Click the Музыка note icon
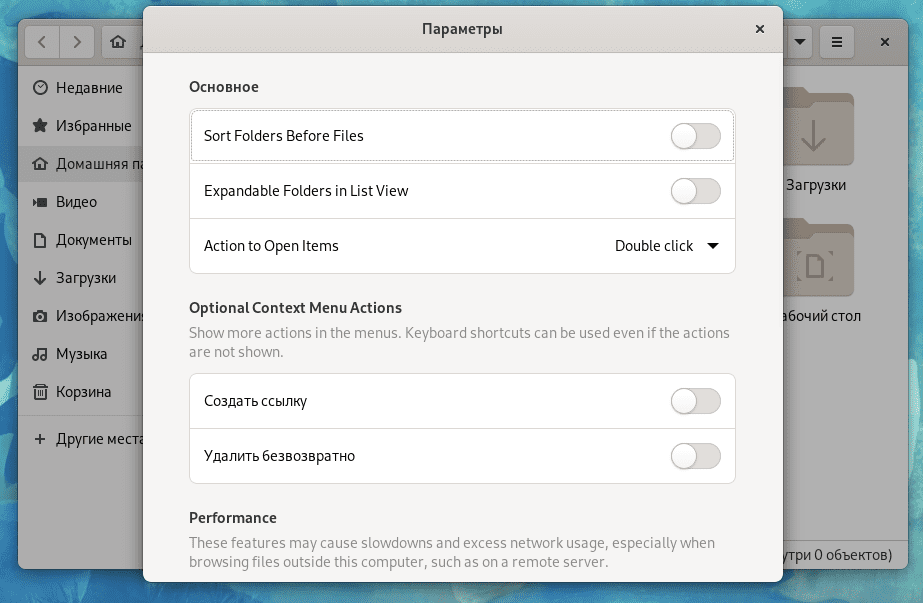The width and height of the screenshot is (923, 603). point(40,354)
